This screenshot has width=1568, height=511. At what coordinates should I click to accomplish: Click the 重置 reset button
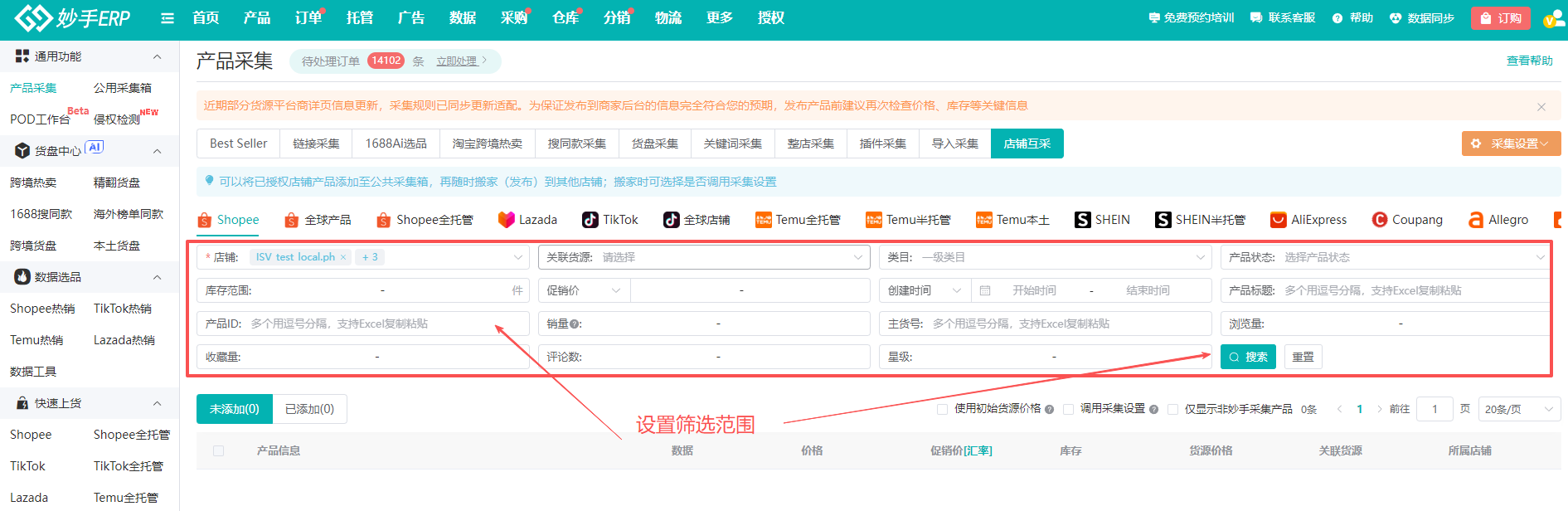[x=1303, y=357]
